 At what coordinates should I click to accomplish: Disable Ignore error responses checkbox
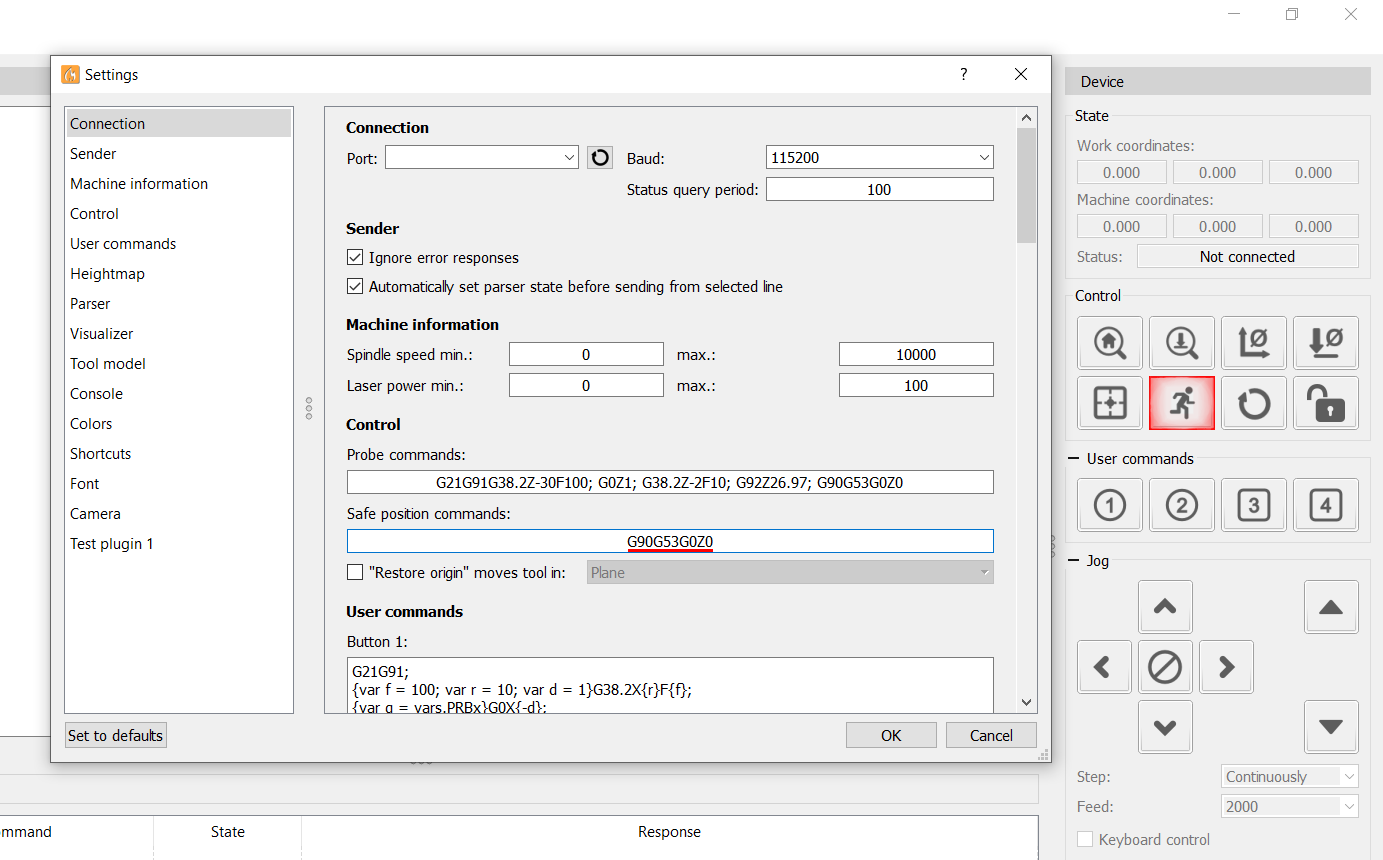pos(355,258)
